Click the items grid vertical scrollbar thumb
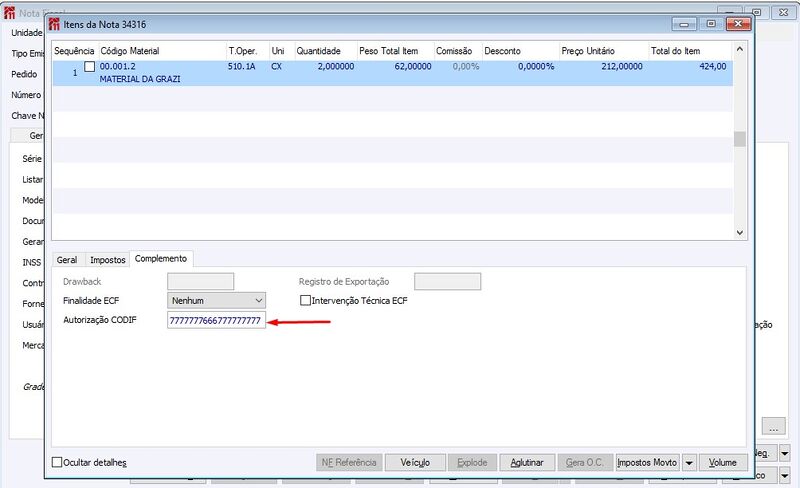The image size is (800, 488). coord(740,139)
